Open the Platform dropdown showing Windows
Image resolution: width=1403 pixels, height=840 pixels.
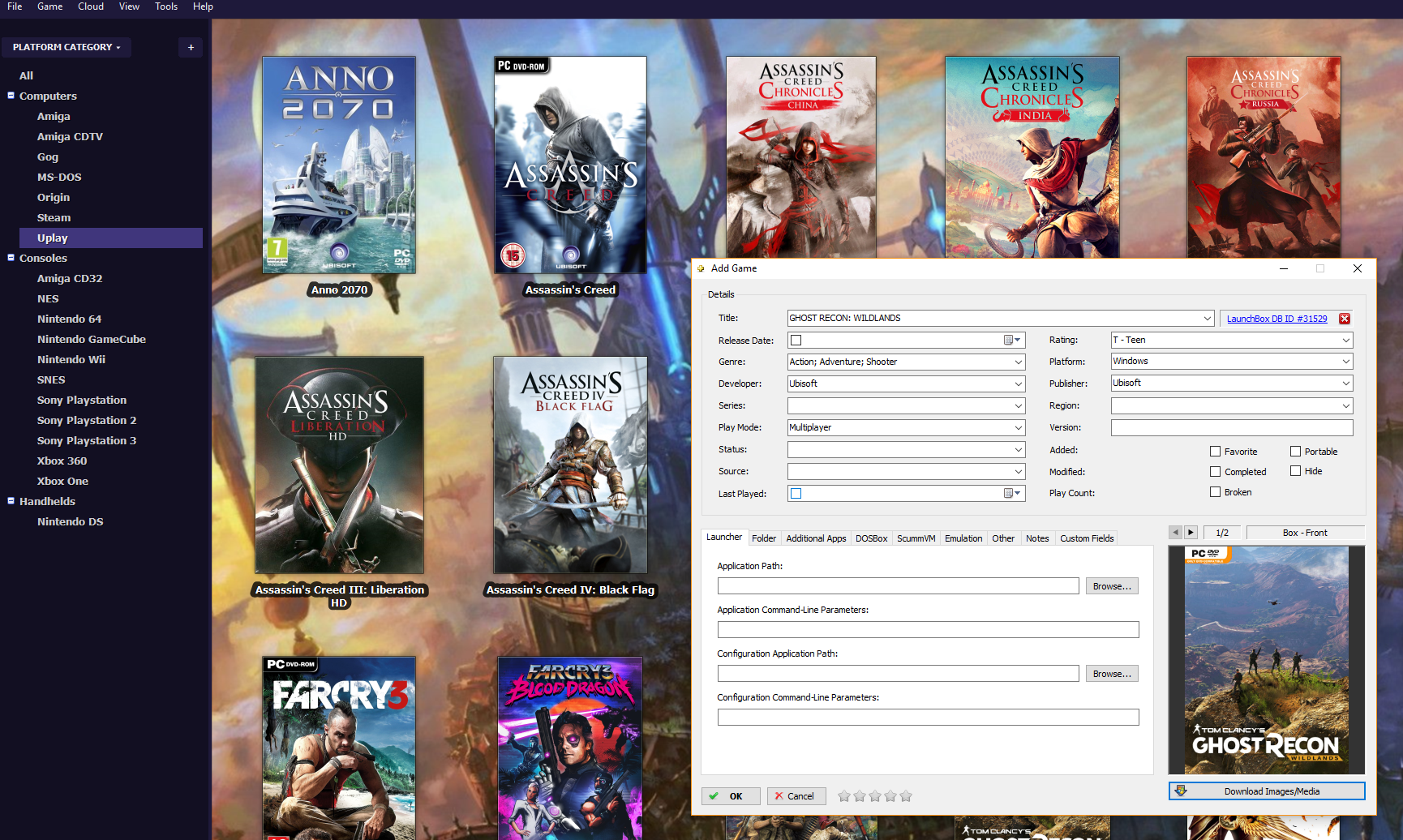coord(1345,362)
